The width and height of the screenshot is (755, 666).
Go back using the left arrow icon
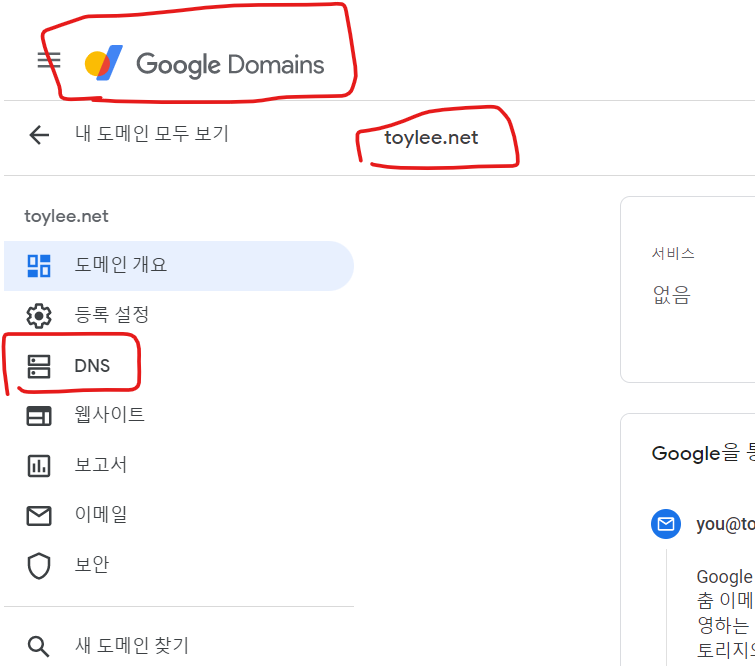click(39, 134)
